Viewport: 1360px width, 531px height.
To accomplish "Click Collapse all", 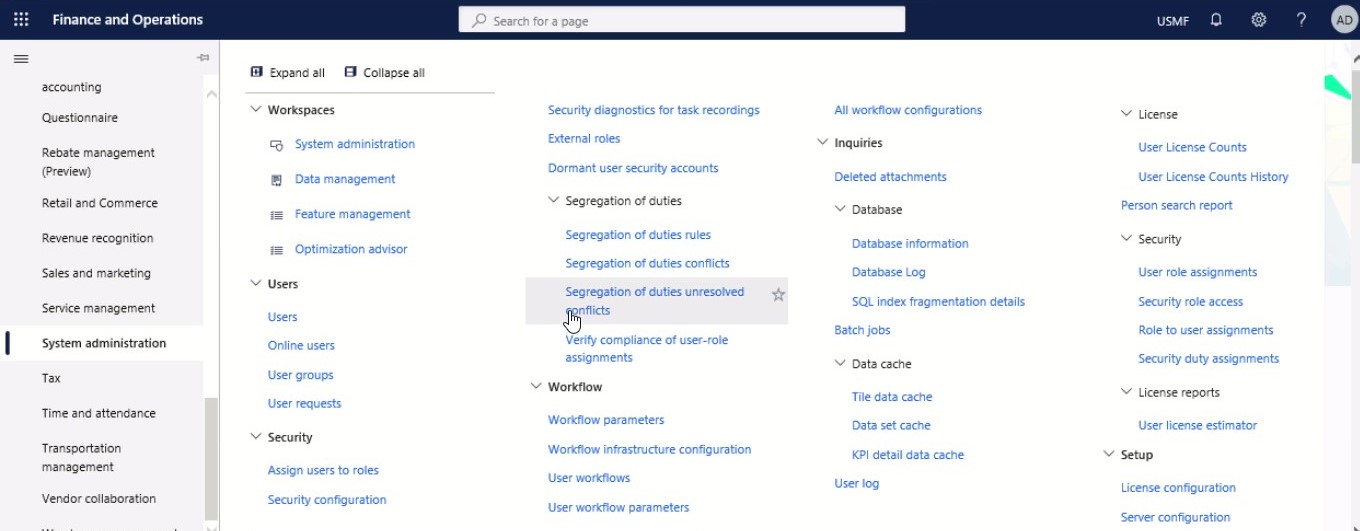I will coord(385,72).
